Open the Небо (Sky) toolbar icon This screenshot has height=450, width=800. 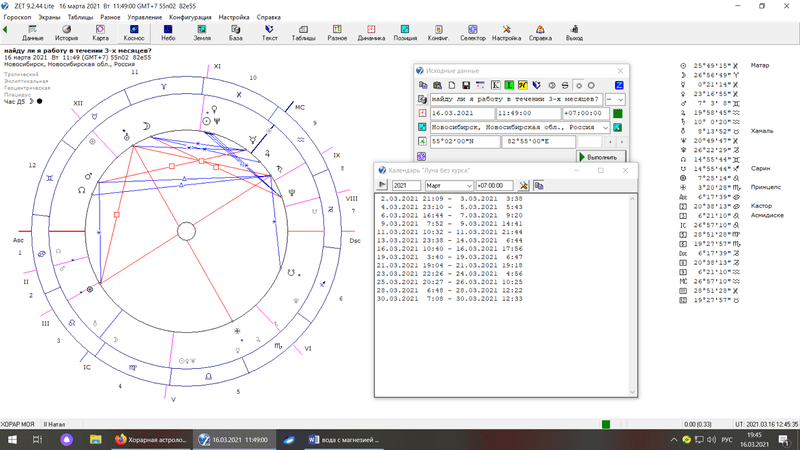coord(167,34)
